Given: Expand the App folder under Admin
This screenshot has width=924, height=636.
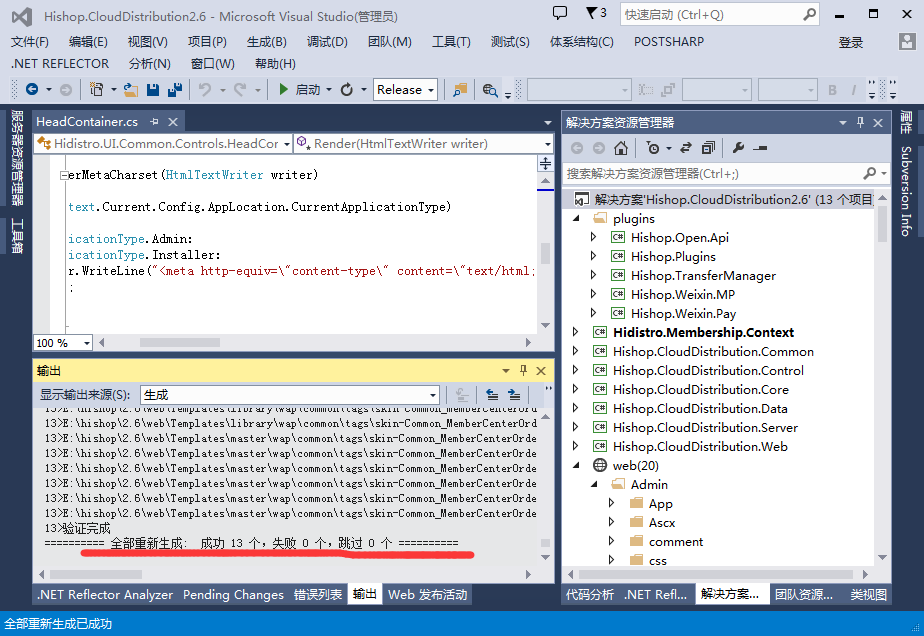Looking at the screenshot, I should click(x=612, y=503).
